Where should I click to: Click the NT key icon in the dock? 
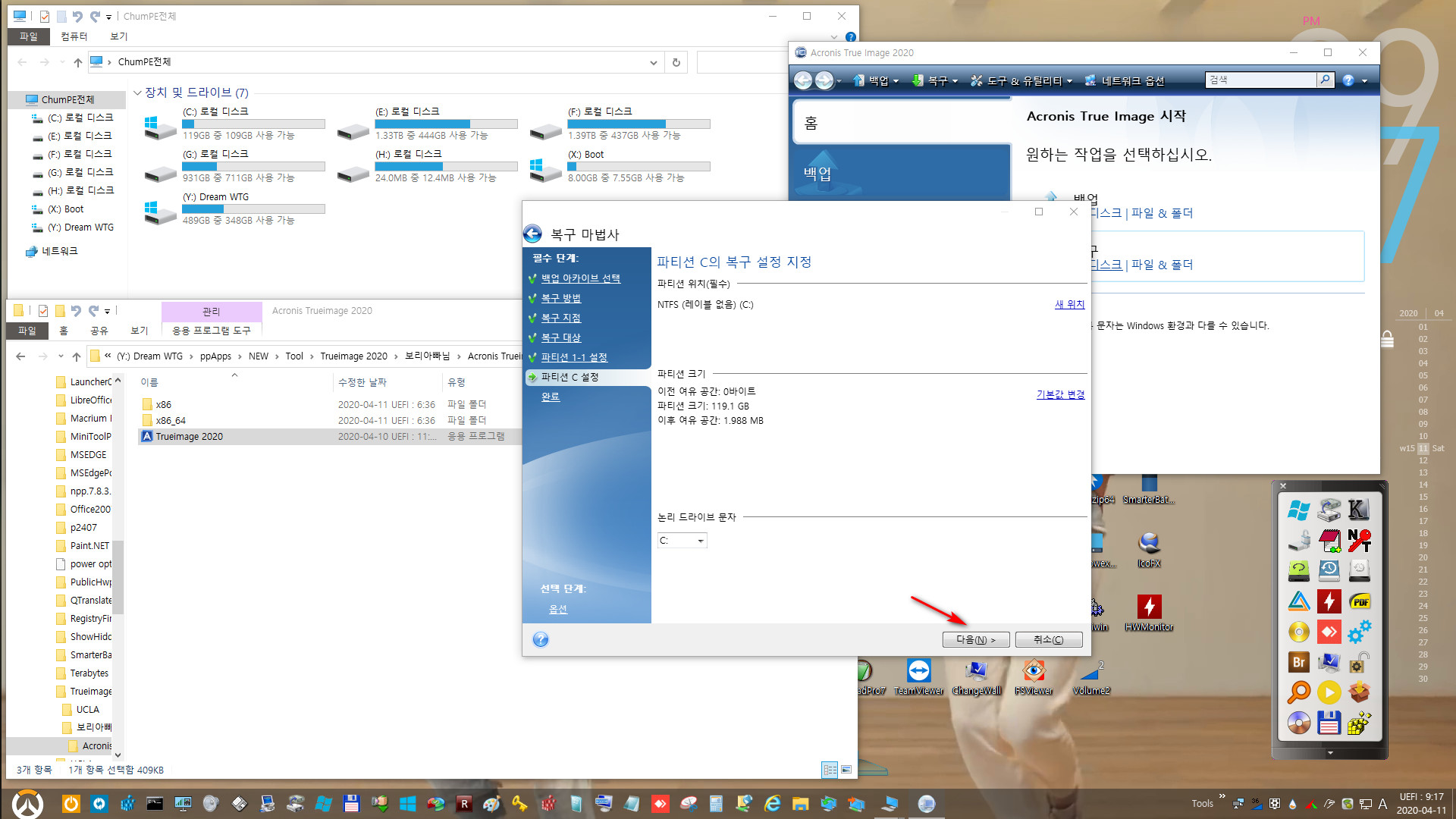(x=1359, y=541)
